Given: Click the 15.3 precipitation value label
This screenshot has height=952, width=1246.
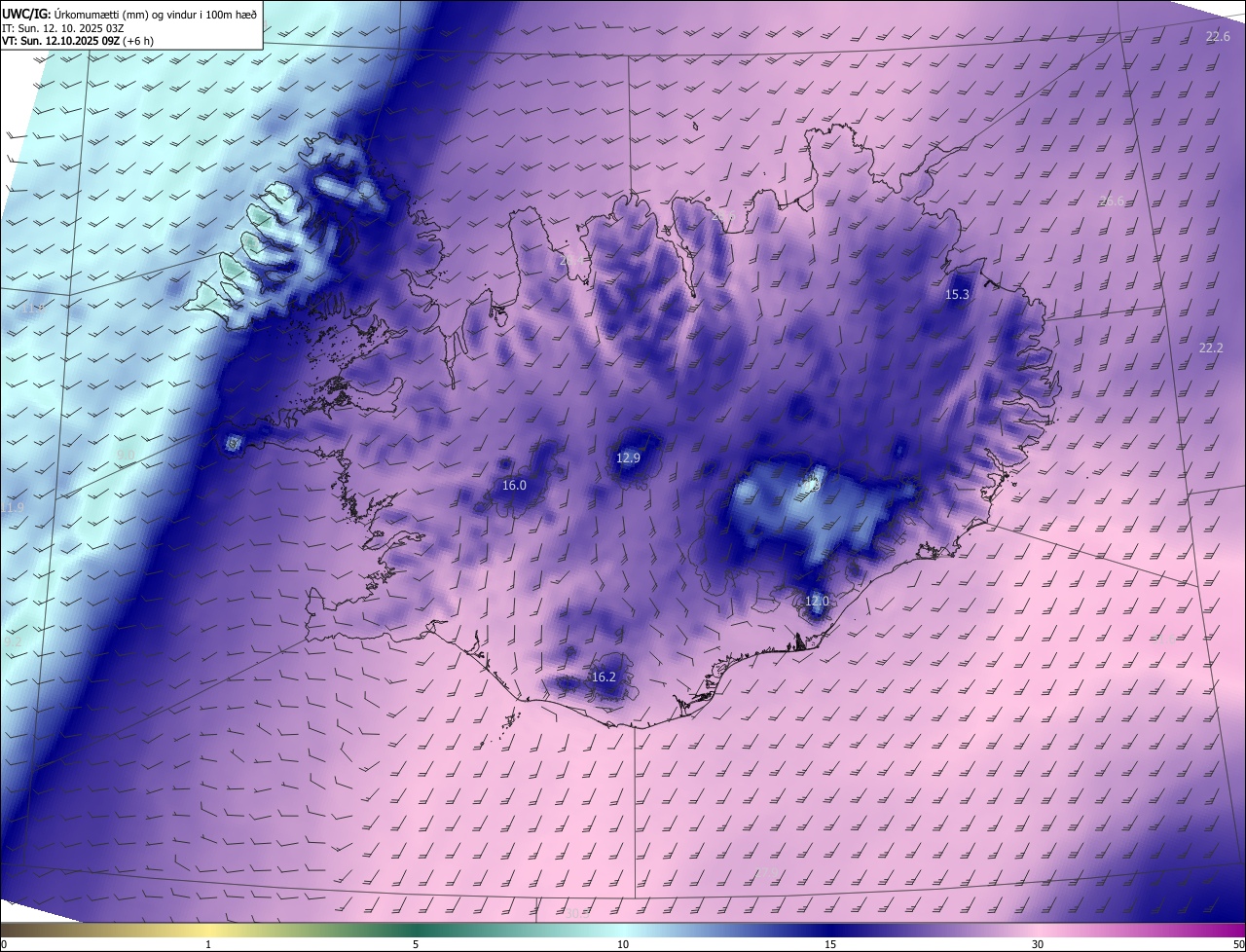Looking at the screenshot, I should (x=957, y=294).
